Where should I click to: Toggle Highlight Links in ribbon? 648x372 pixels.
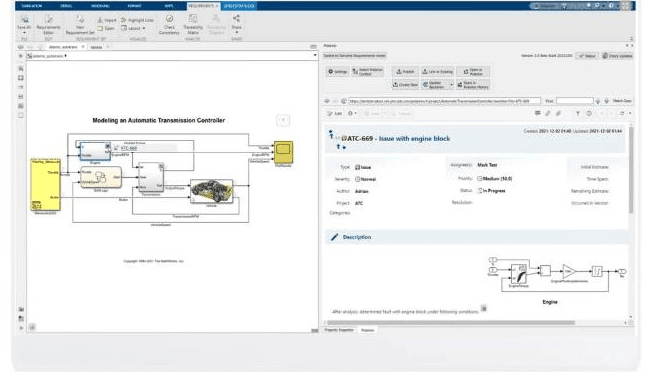click(137, 20)
